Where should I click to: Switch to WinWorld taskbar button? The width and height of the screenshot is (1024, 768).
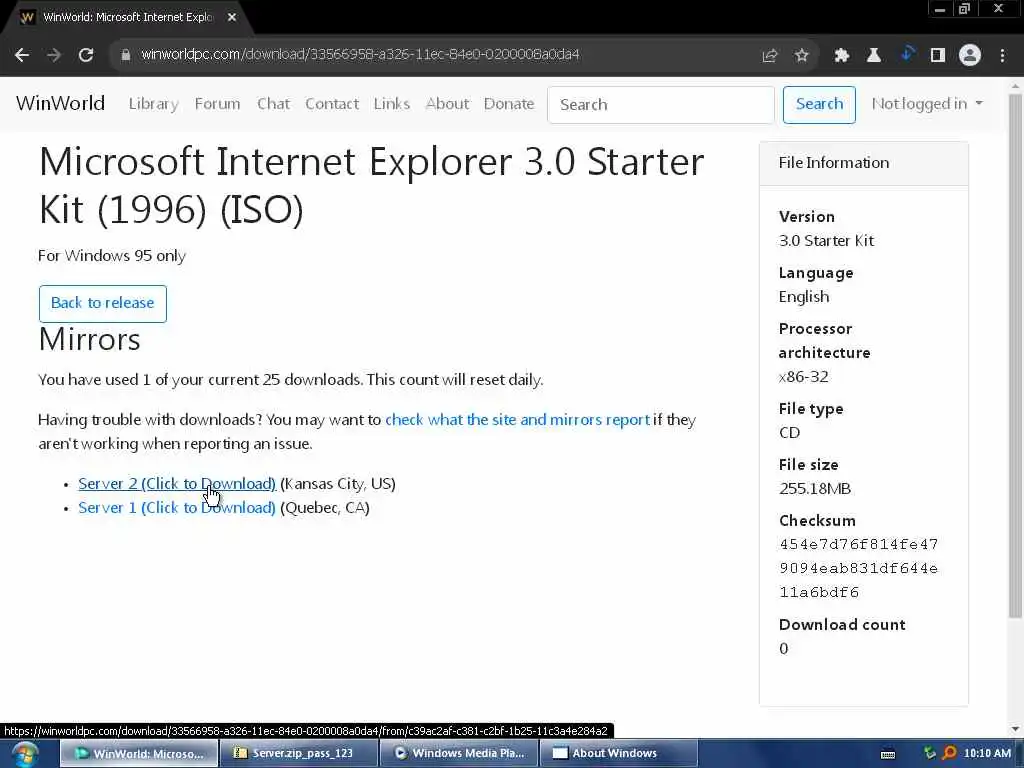pos(139,754)
